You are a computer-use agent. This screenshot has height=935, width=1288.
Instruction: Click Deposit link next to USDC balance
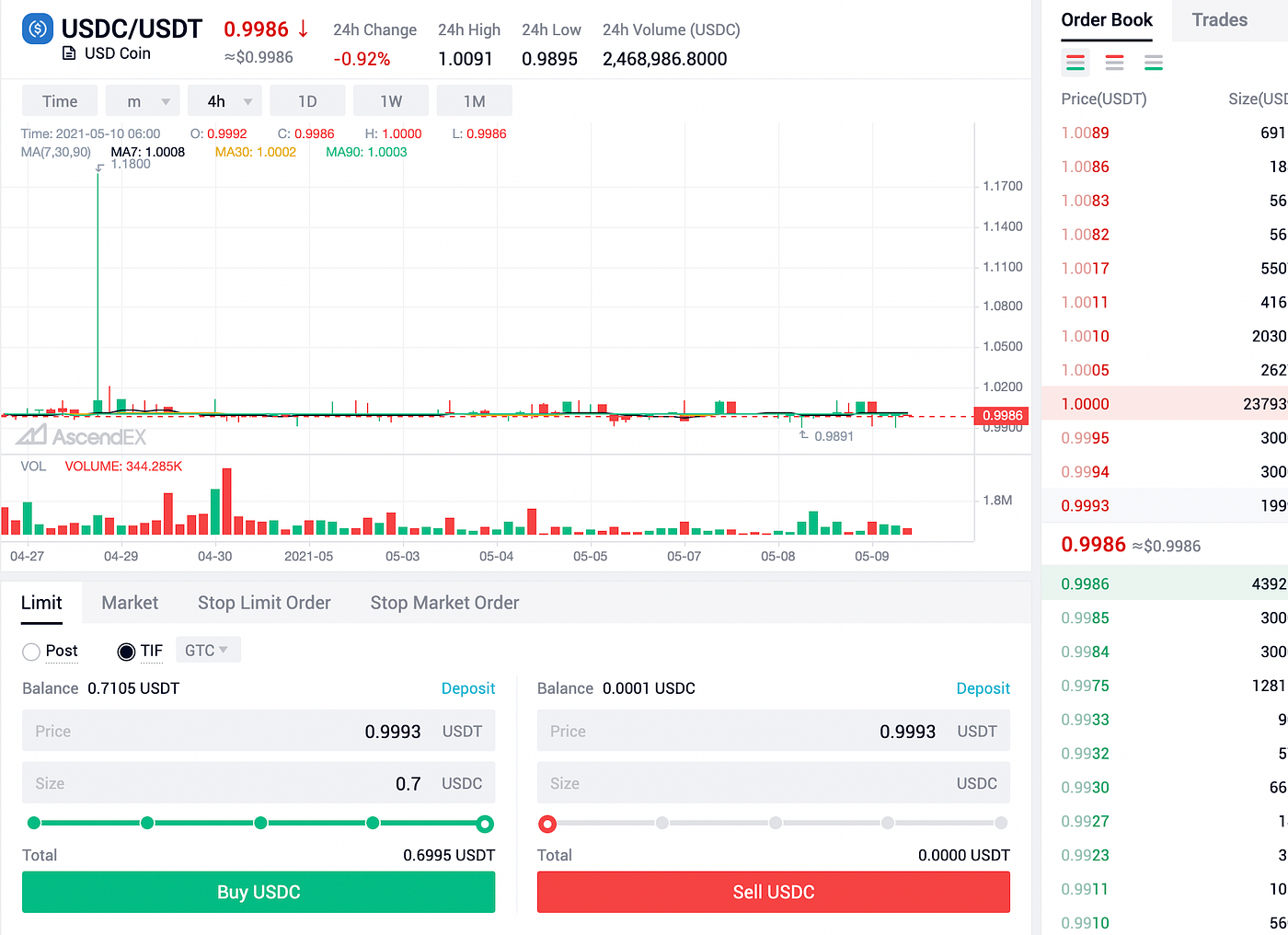(983, 688)
